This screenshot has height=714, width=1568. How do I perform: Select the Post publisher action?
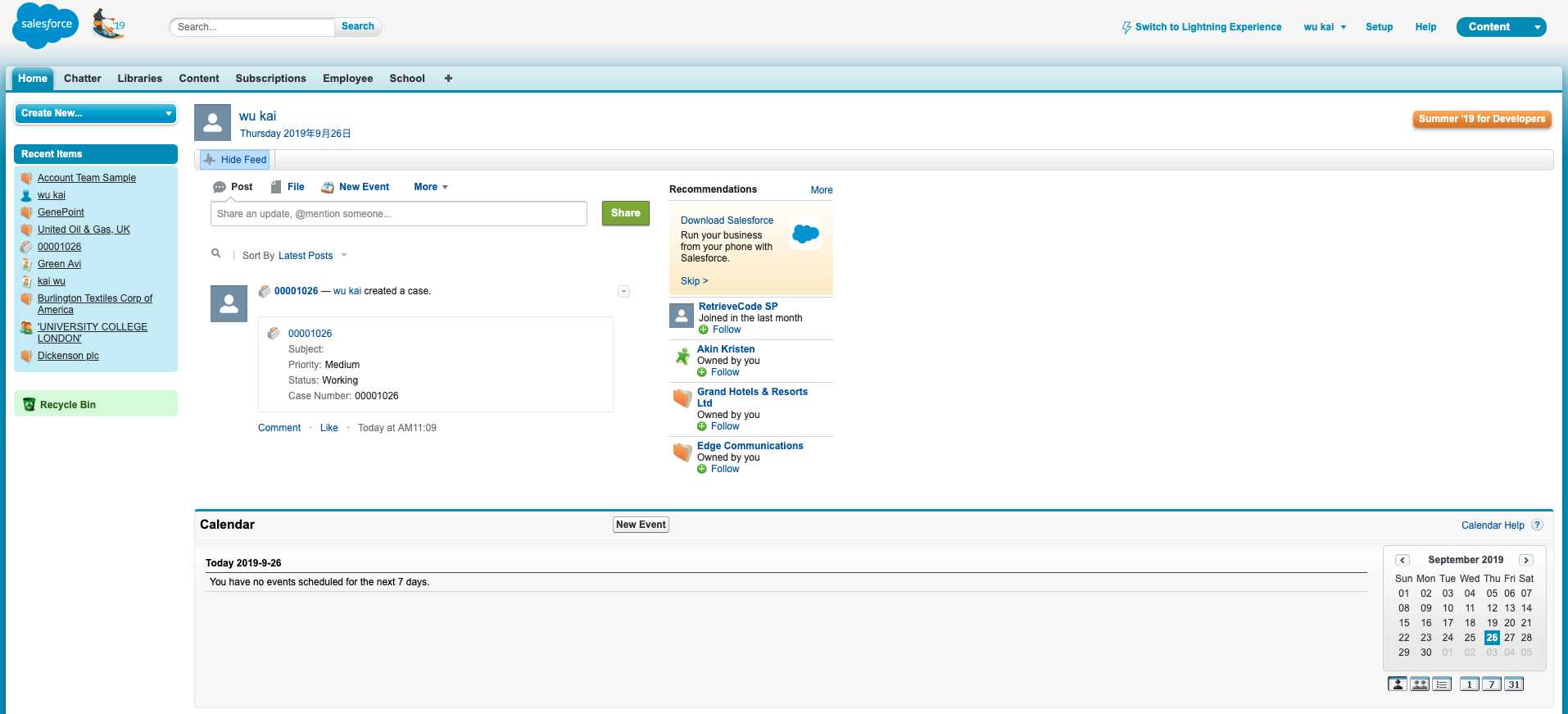click(x=233, y=187)
